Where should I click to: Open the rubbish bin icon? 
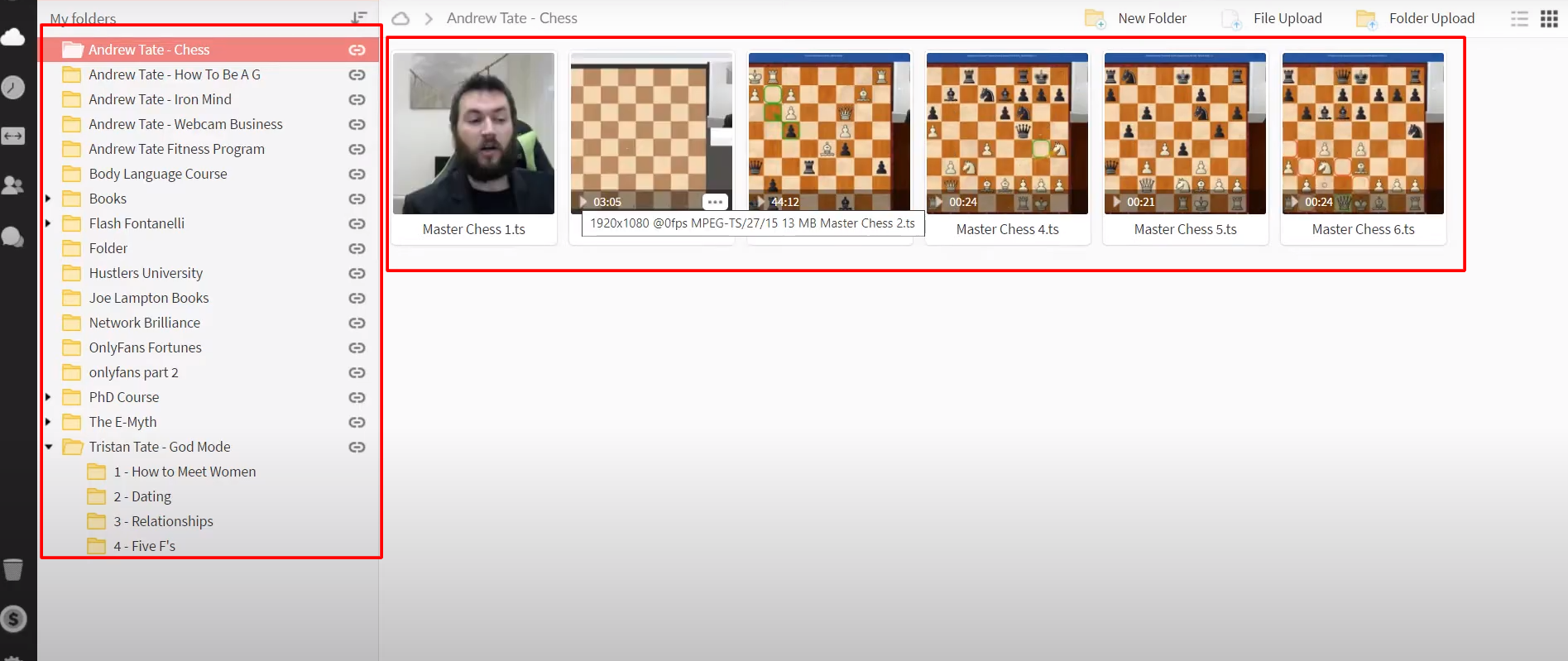point(13,569)
